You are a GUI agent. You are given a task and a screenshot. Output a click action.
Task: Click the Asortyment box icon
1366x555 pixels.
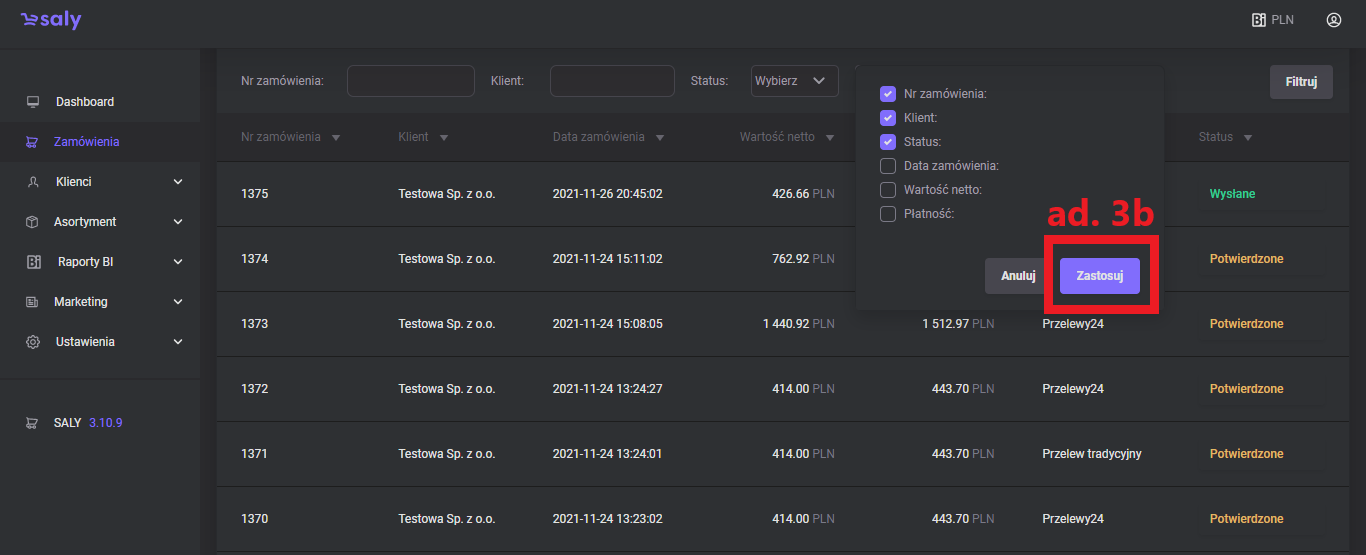[x=33, y=222]
